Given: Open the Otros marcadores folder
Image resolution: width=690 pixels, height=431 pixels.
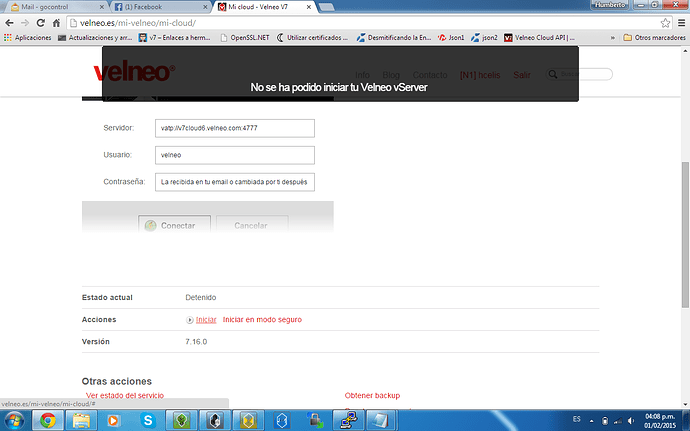Looking at the screenshot, I should tap(654, 38).
